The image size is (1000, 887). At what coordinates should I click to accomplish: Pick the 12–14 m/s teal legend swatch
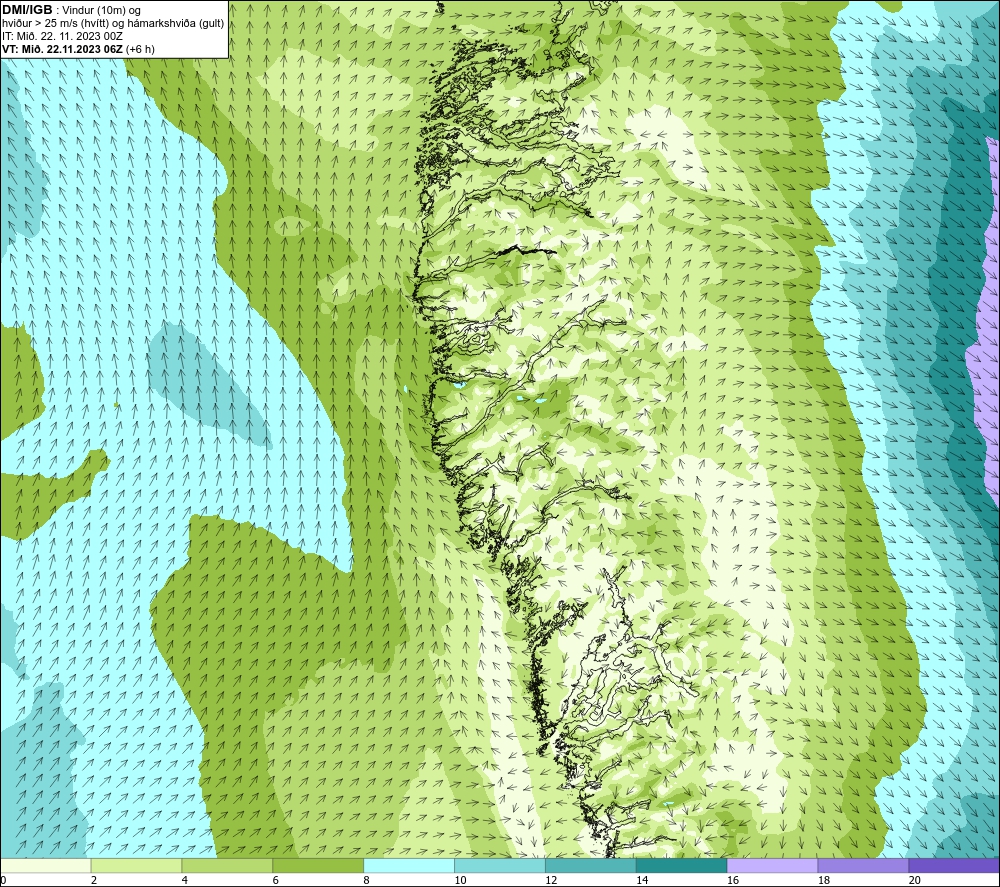(591, 866)
